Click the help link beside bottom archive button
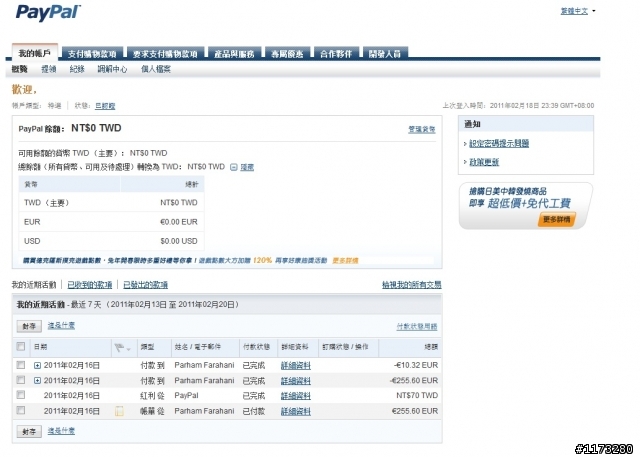 61,431
